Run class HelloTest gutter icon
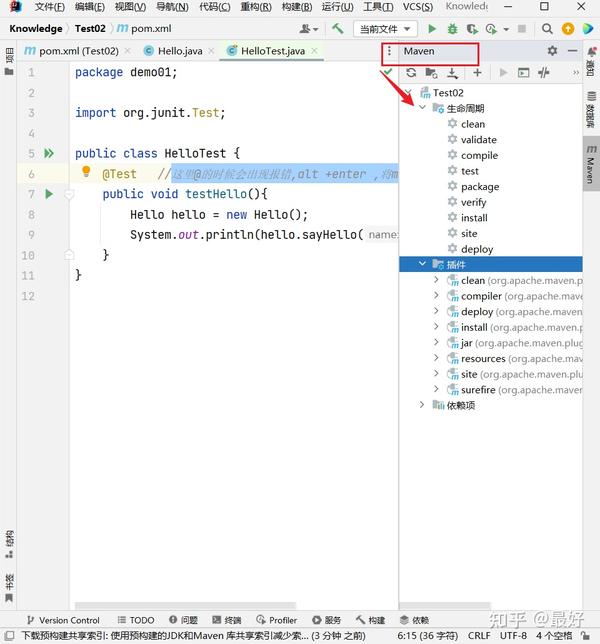 tap(49, 154)
